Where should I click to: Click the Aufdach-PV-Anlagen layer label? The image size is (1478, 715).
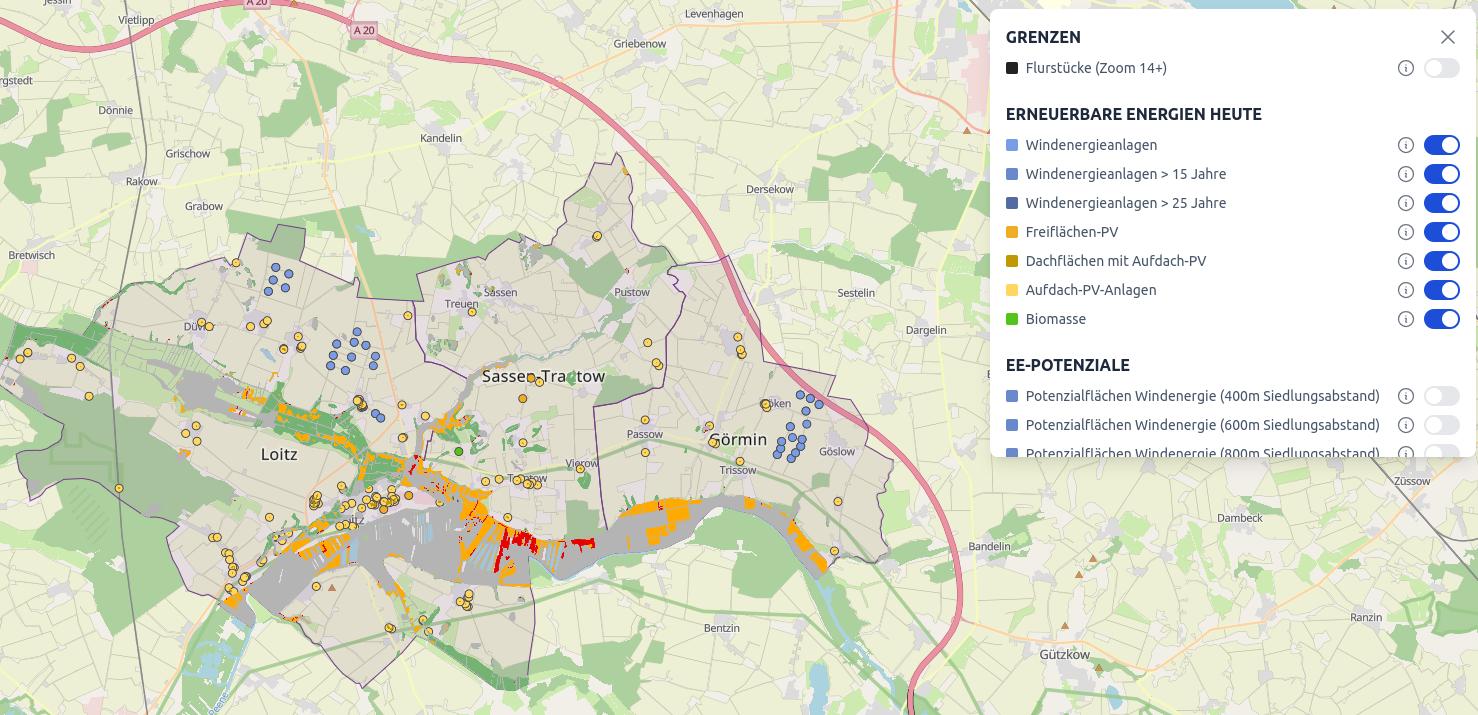coord(1090,290)
